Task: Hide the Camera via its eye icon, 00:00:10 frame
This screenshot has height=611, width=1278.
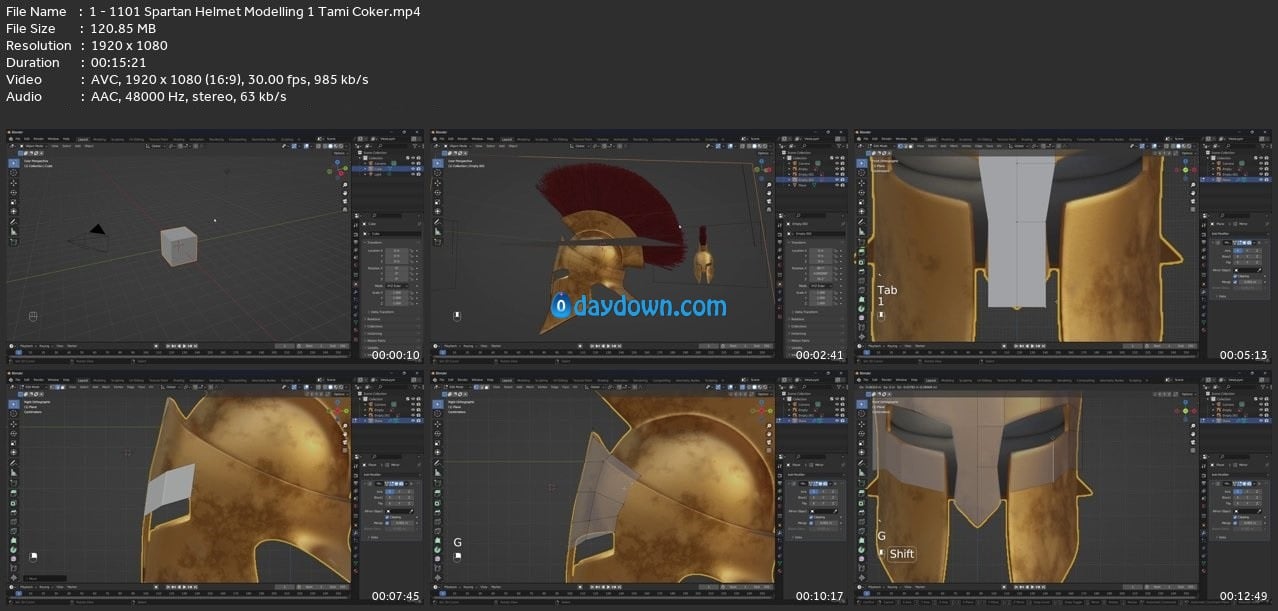Action: (413, 163)
